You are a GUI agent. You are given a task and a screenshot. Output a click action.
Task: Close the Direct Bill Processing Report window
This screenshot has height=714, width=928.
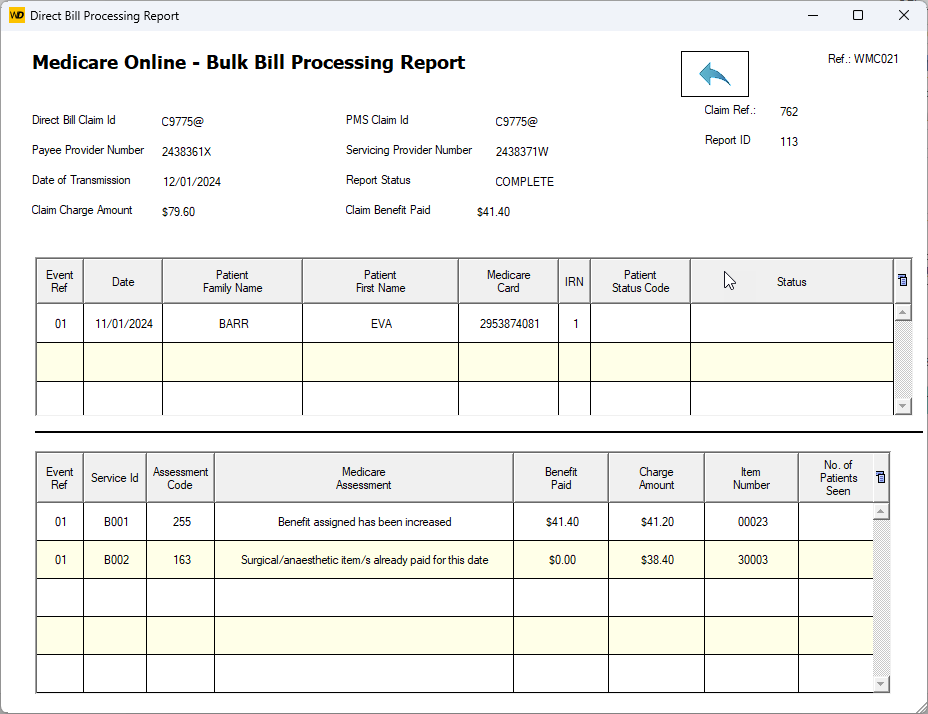[x=904, y=15]
